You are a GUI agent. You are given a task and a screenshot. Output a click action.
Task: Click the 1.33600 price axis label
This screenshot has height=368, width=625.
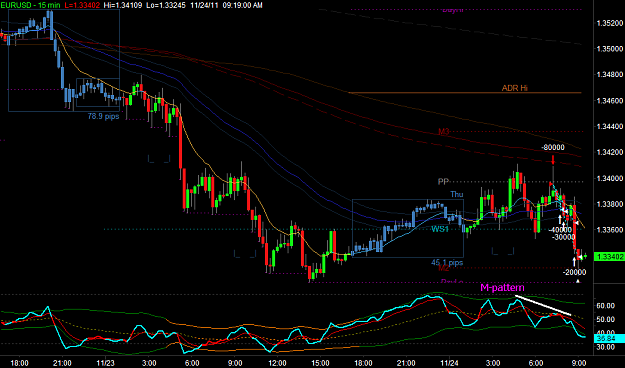pyautogui.click(x=610, y=230)
